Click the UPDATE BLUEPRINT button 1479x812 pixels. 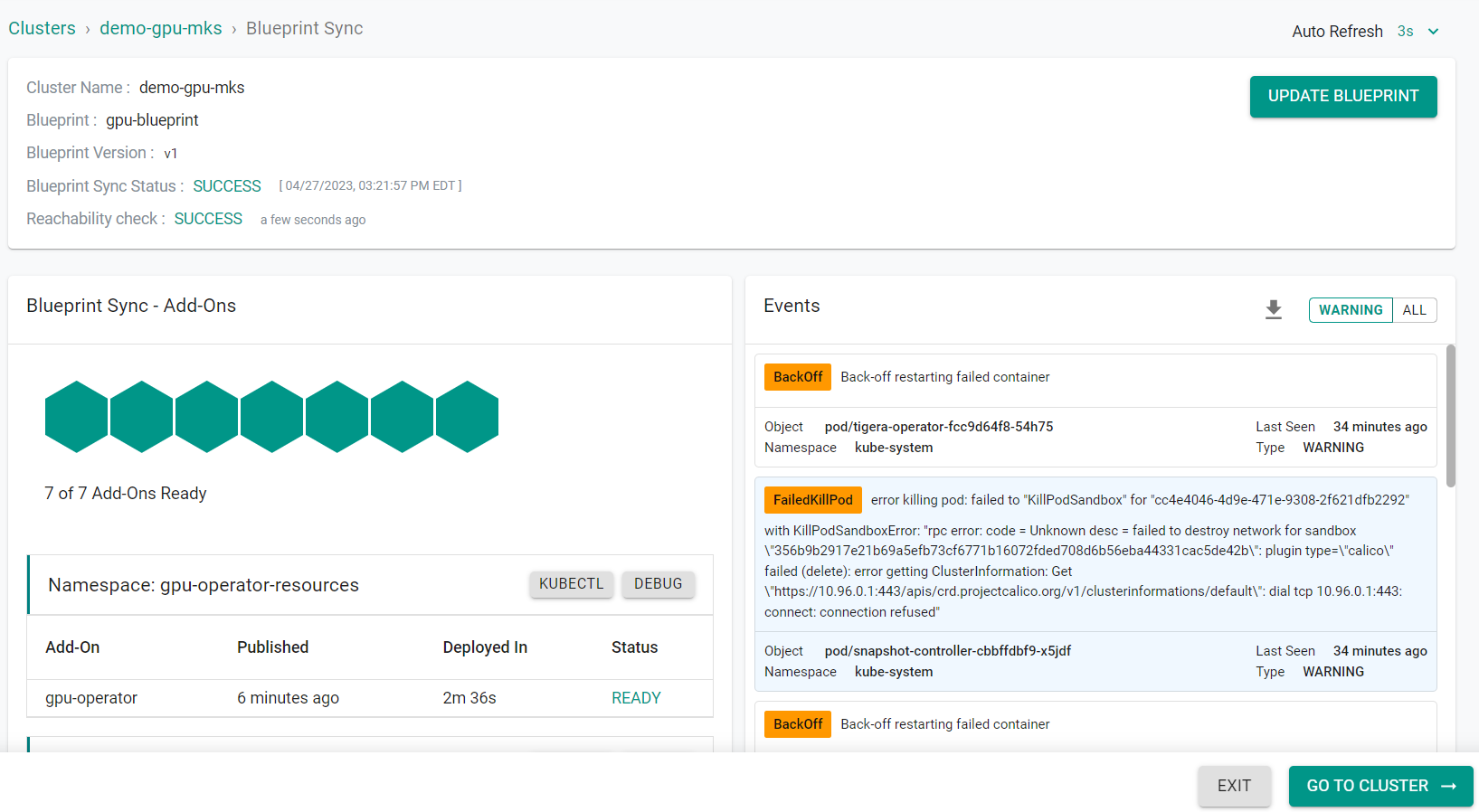(x=1343, y=97)
